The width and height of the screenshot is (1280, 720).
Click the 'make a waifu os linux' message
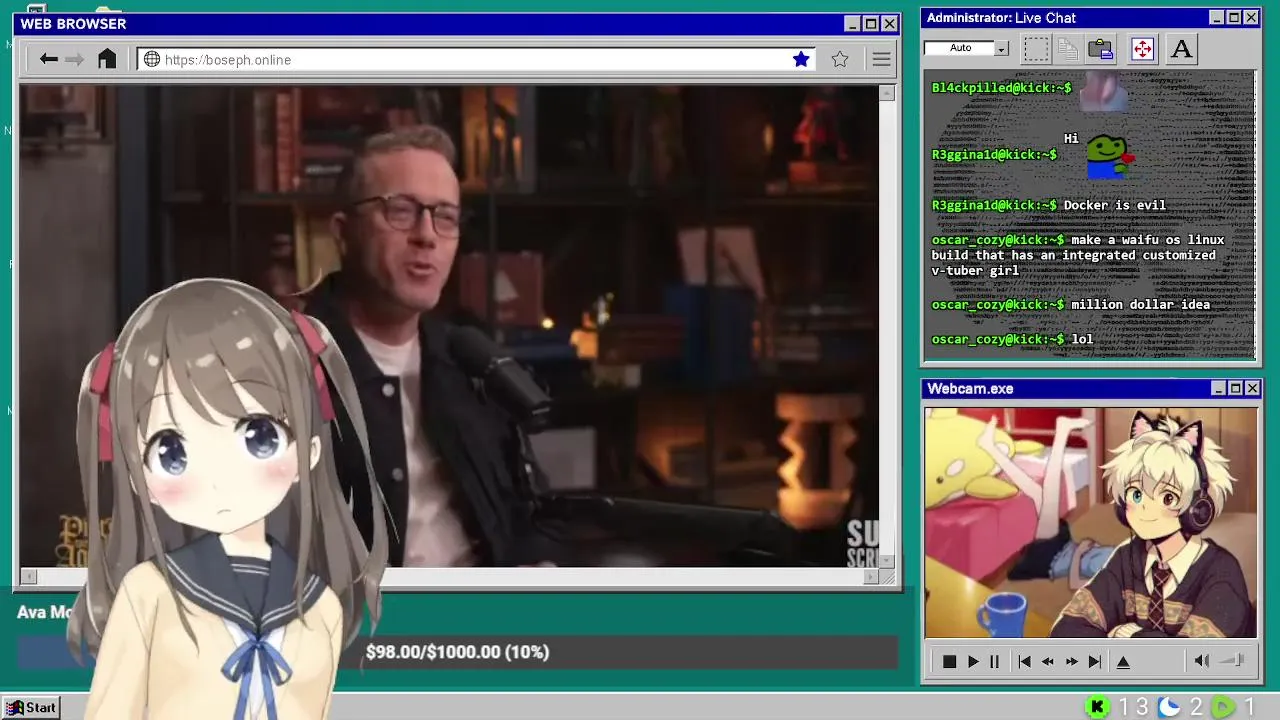pos(1077,255)
